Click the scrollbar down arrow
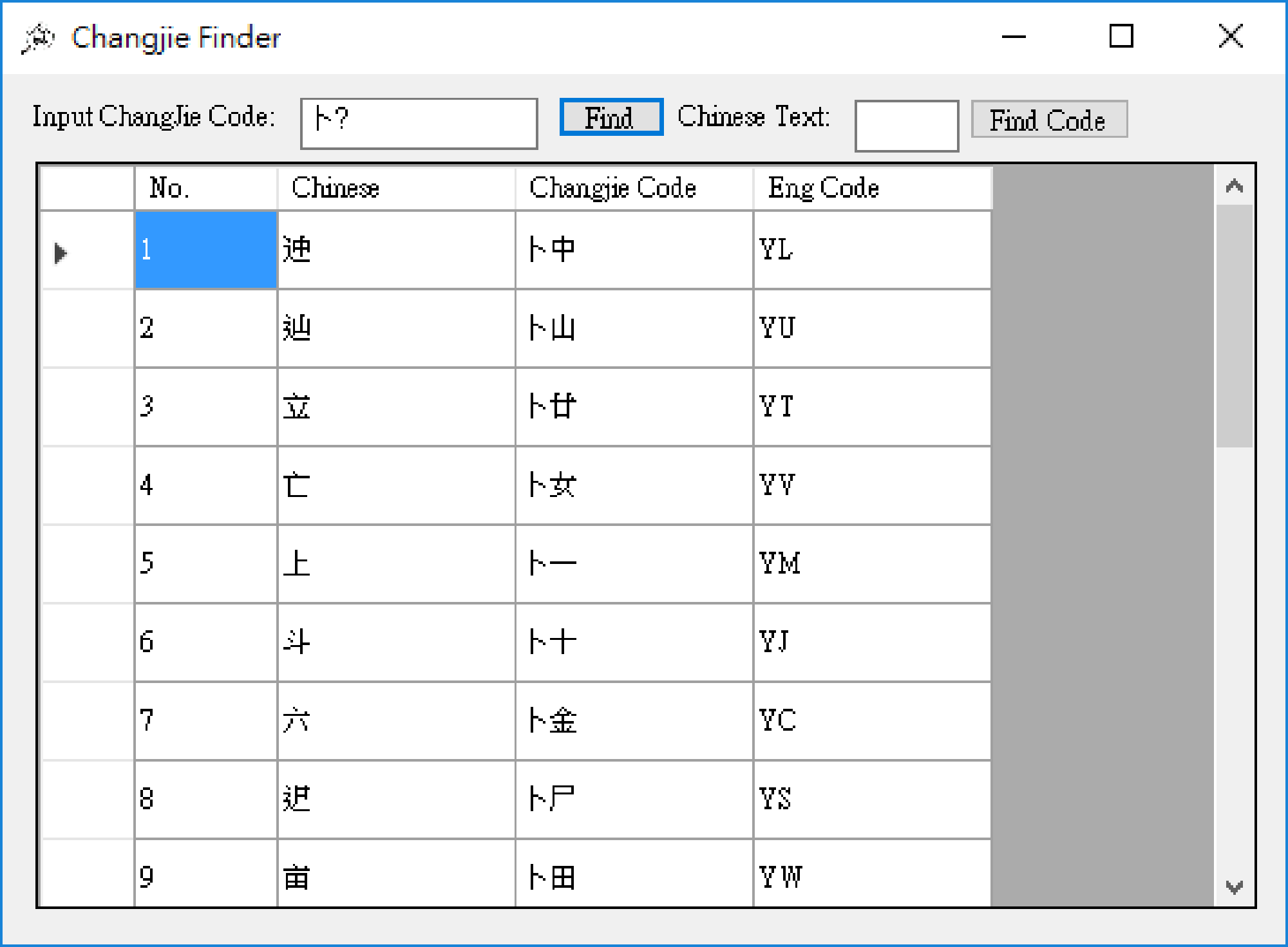The image size is (1288, 947). (x=1234, y=888)
